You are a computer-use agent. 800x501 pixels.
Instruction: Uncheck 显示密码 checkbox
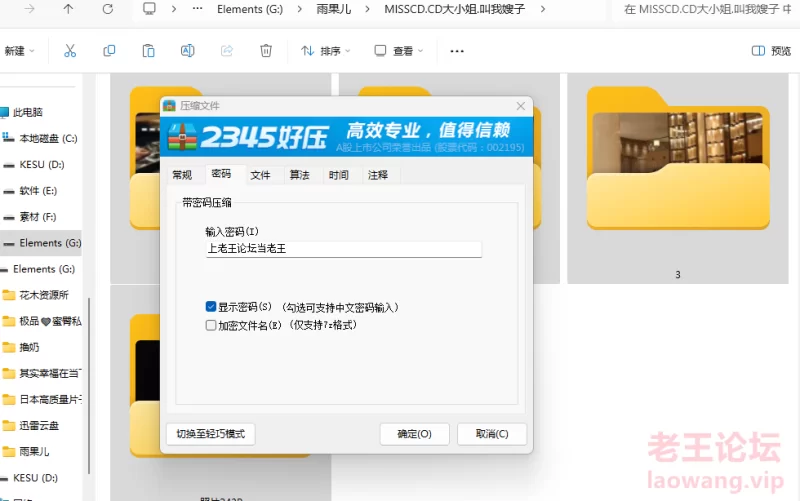coord(211,307)
